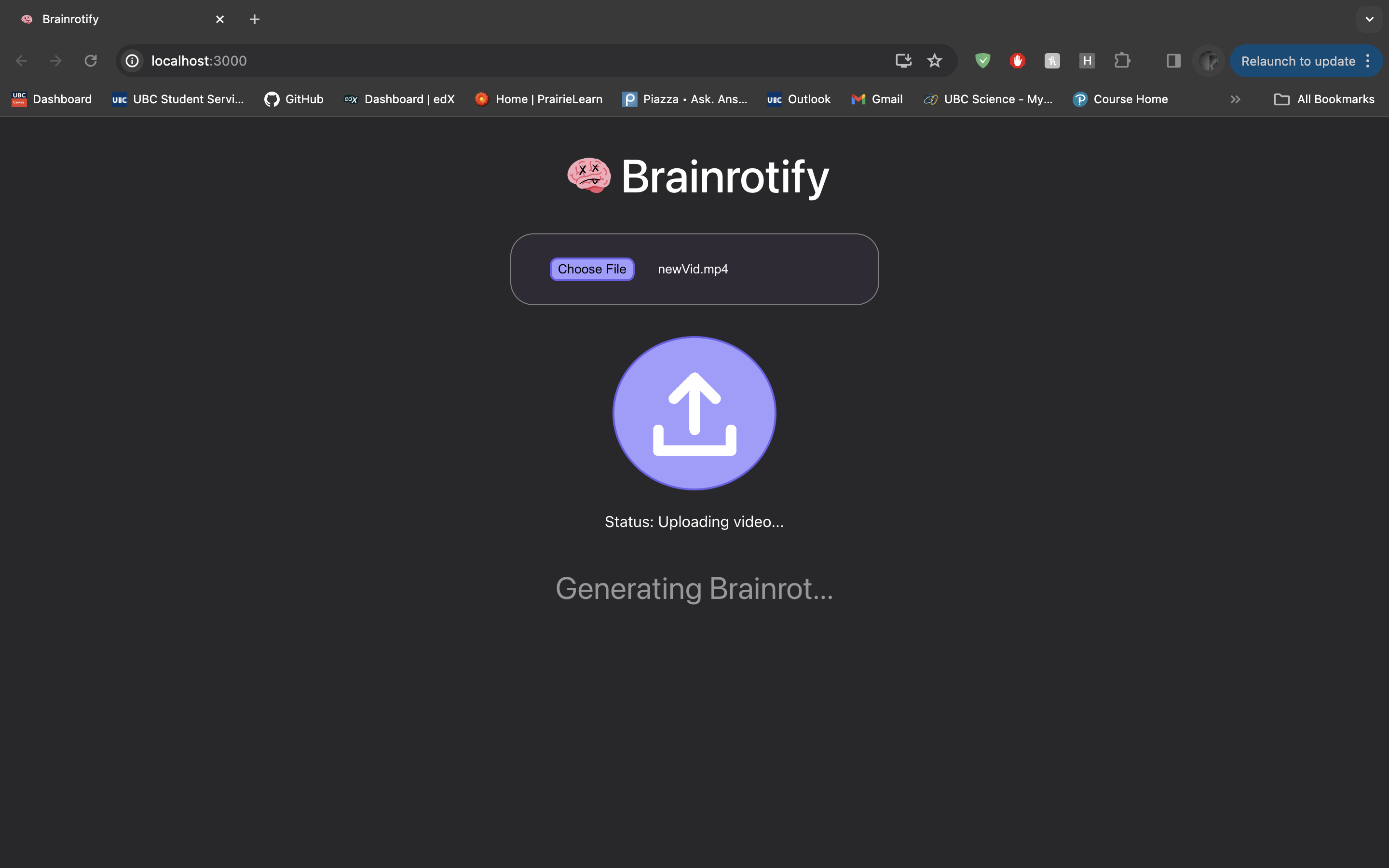Screen dimensions: 1389x868
Task: Open the Chrome three-dot menu
Action: [x=1368, y=61]
